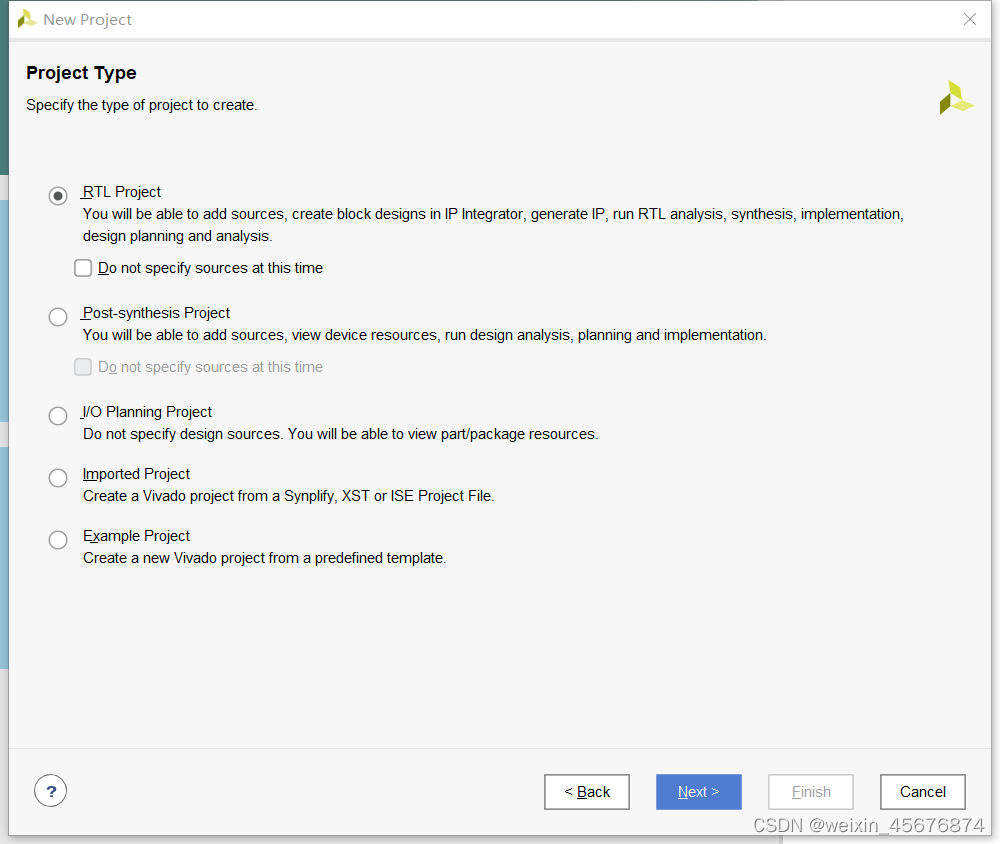Click the description about viewing device resources
Viewport: 1000px width, 844px height.
click(424, 335)
